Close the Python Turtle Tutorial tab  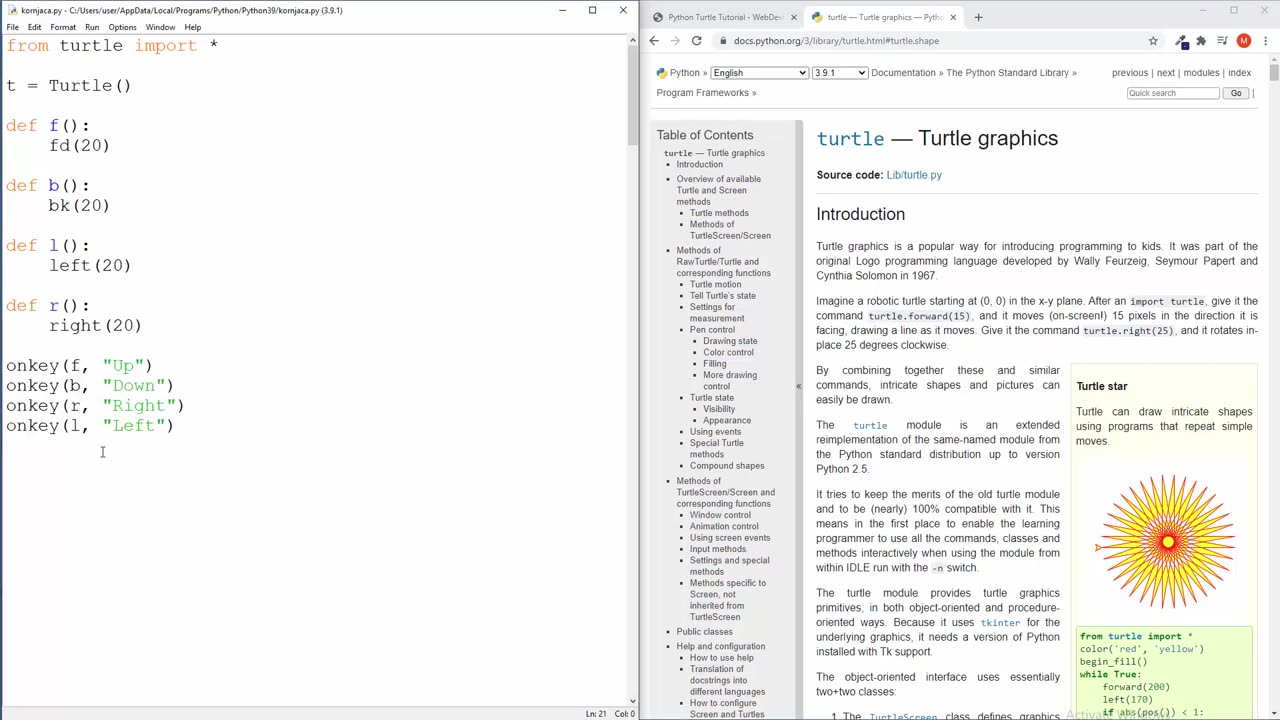(794, 17)
